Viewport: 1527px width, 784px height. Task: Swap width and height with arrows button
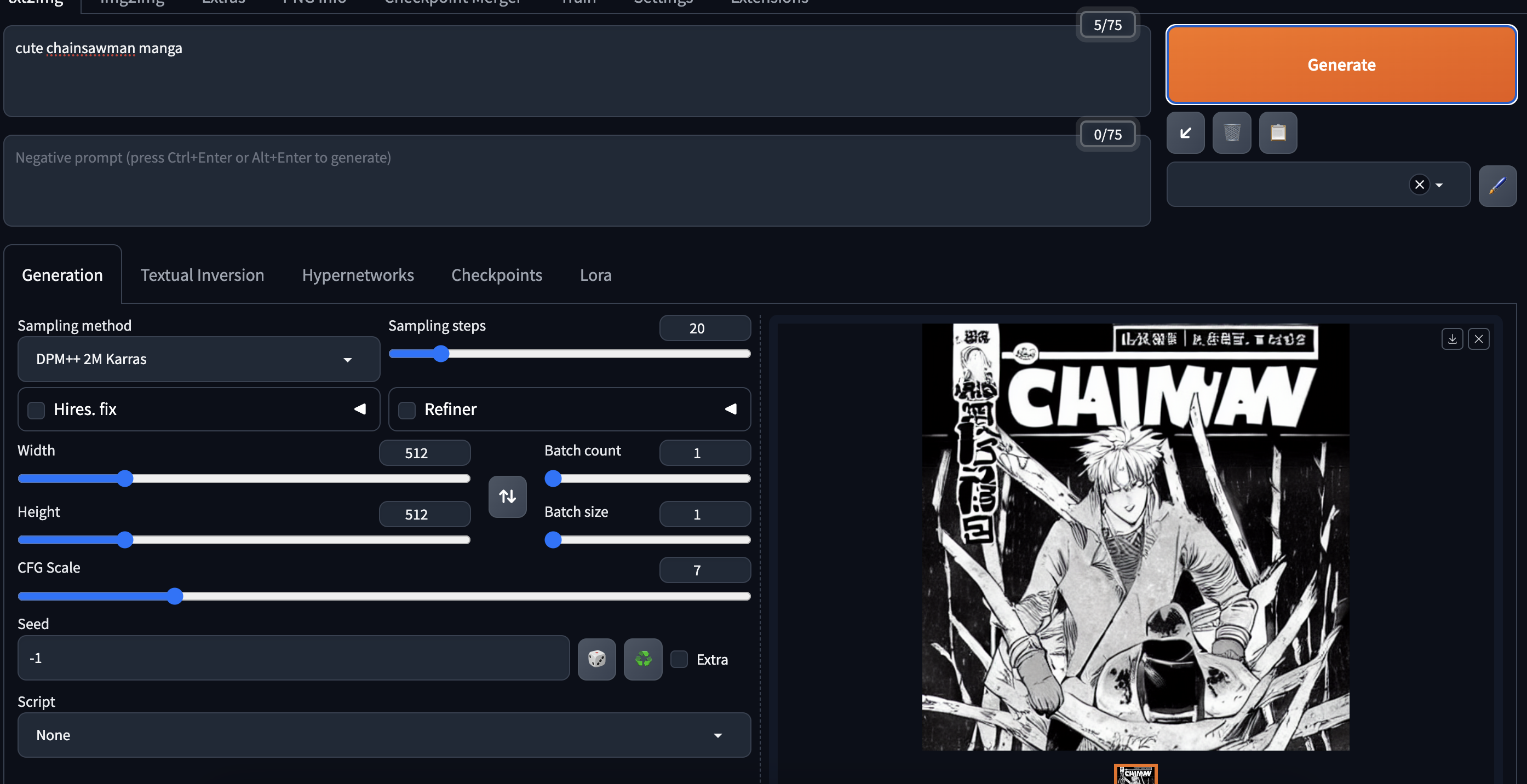click(507, 497)
